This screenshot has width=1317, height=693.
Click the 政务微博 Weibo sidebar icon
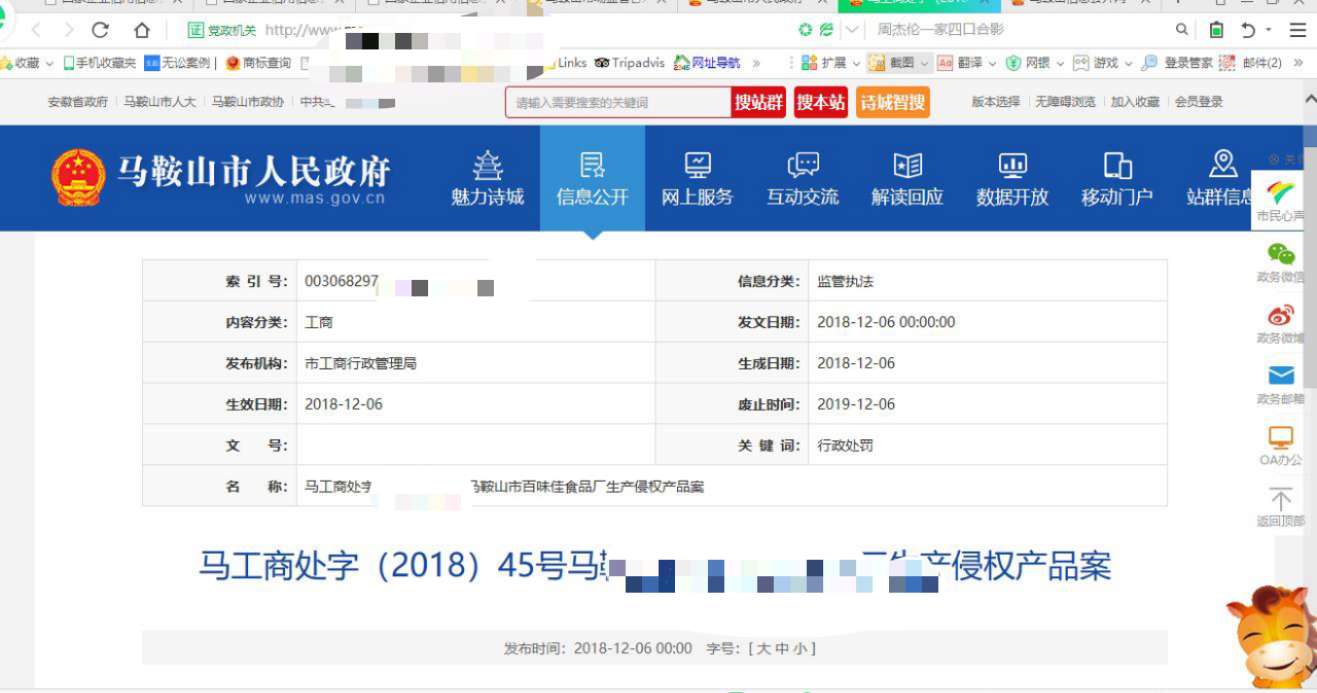1282,315
